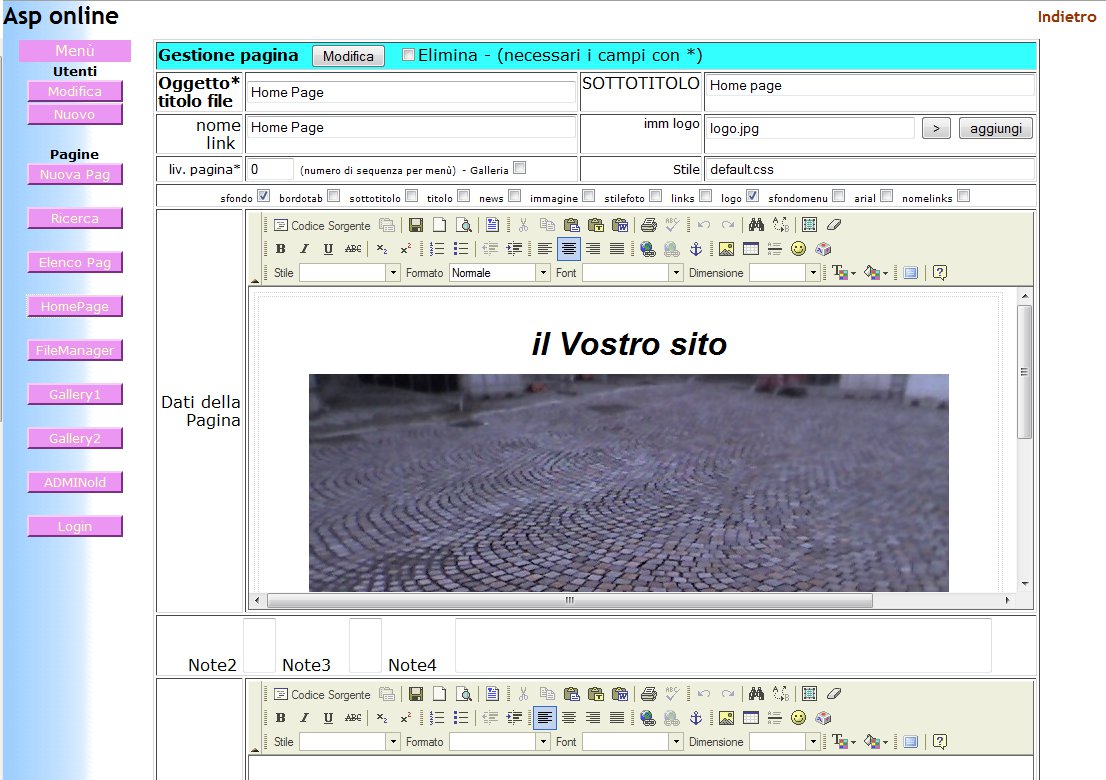1106x780 pixels.
Task: Open FileManager in the sidebar menu
Action: (75, 351)
